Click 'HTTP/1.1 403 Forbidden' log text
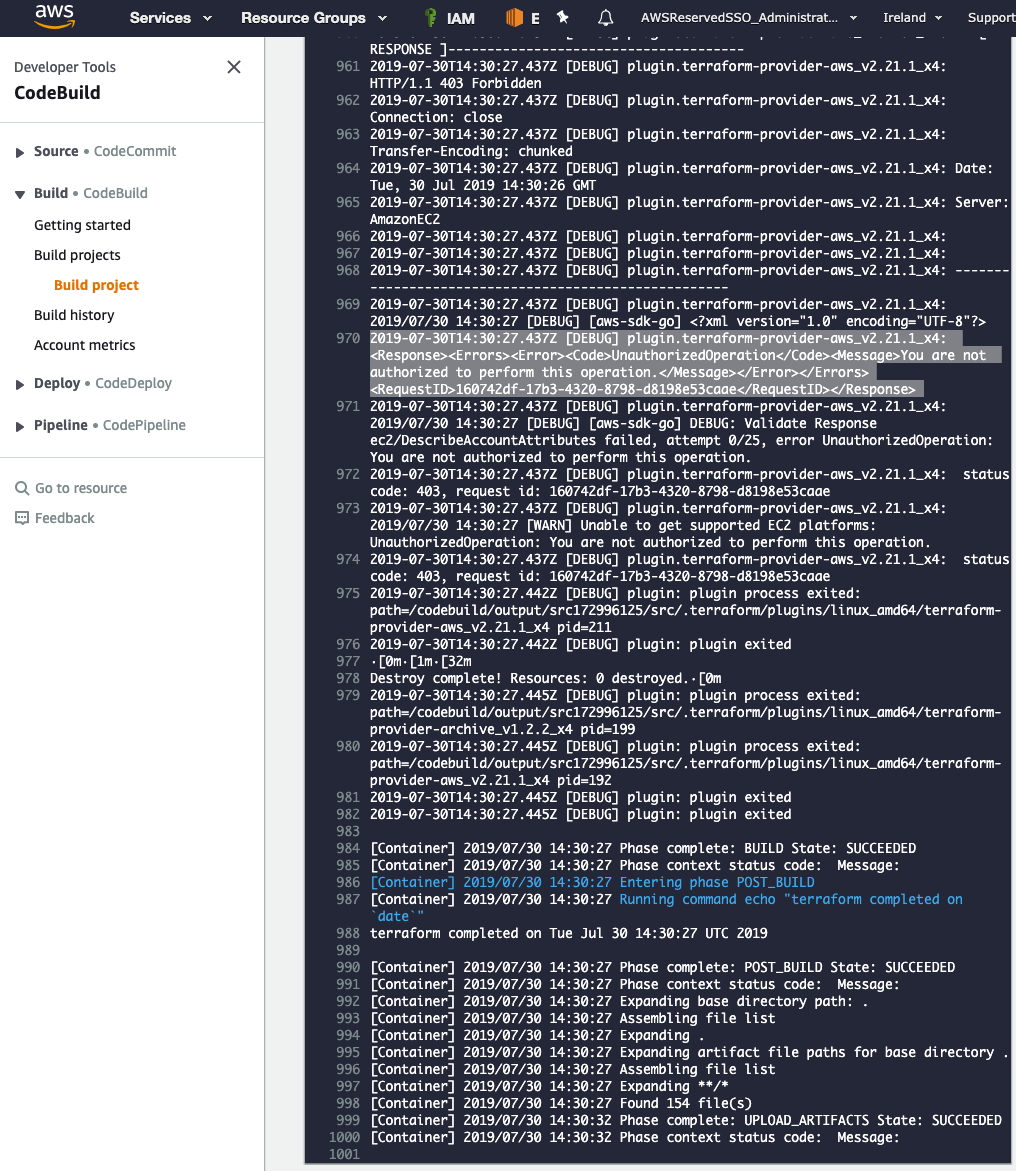Screen dimensions: 1016x1171 [456, 83]
